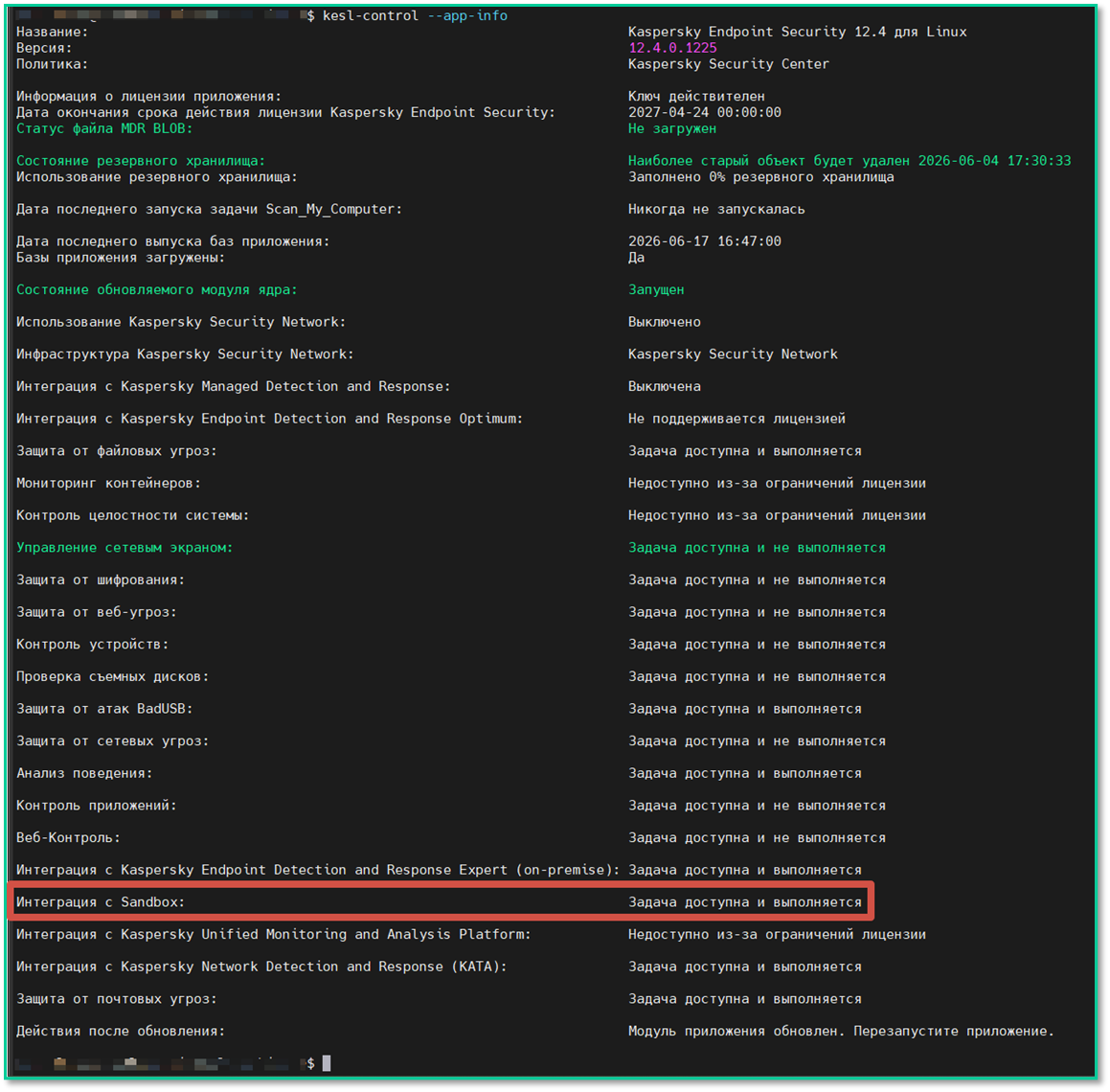
Task: Click the Защита от сетевых угроз: label
Action: [x=113, y=740]
